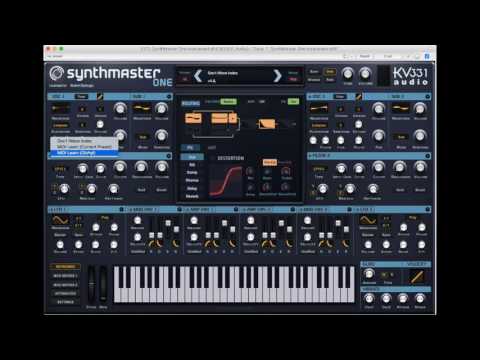
Task: Open the Settings page button
Action: (x=65, y=302)
